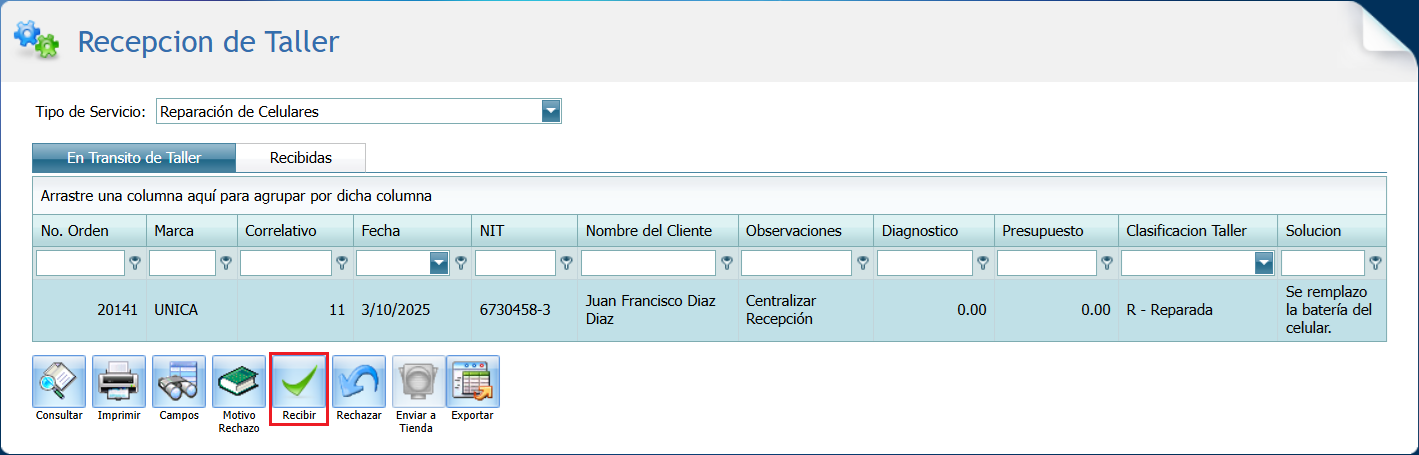Click the Correlativo value 11 cell
This screenshot has width=1419, height=455.
pyautogui.click(x=295, y=310)
